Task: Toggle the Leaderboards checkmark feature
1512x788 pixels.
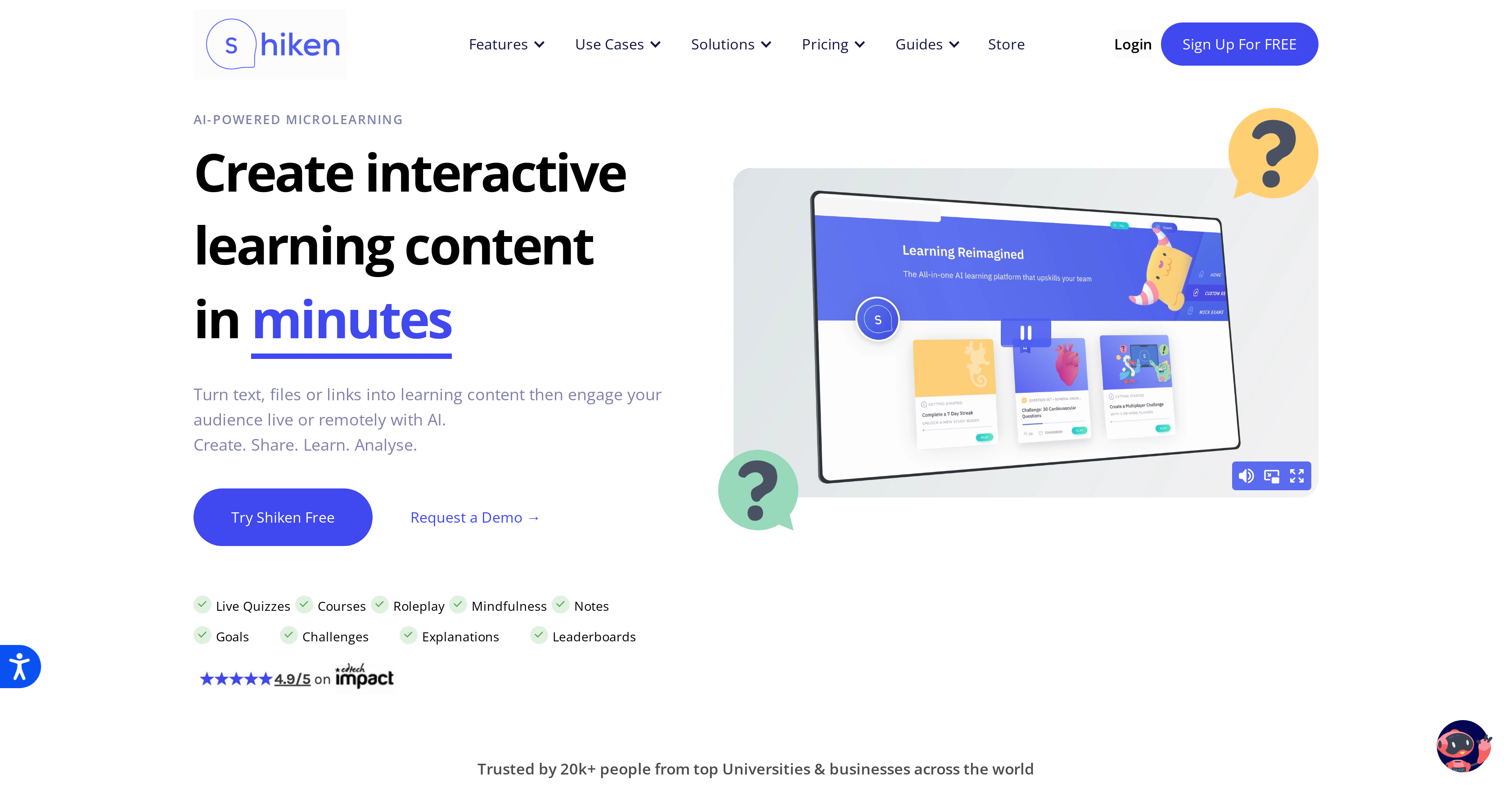Action: click(538, 636)
